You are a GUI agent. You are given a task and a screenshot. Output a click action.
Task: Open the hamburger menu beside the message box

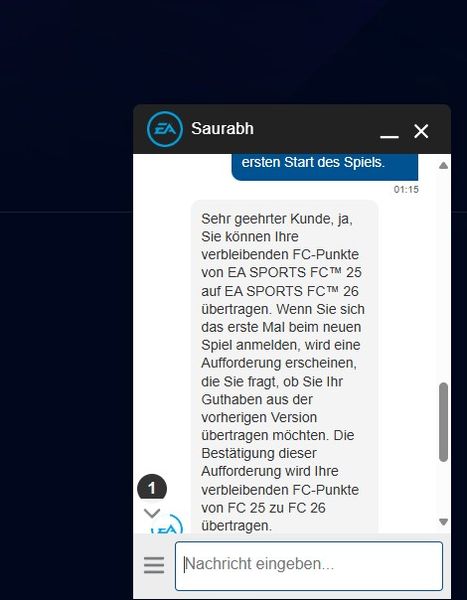(x=154, y=565)
